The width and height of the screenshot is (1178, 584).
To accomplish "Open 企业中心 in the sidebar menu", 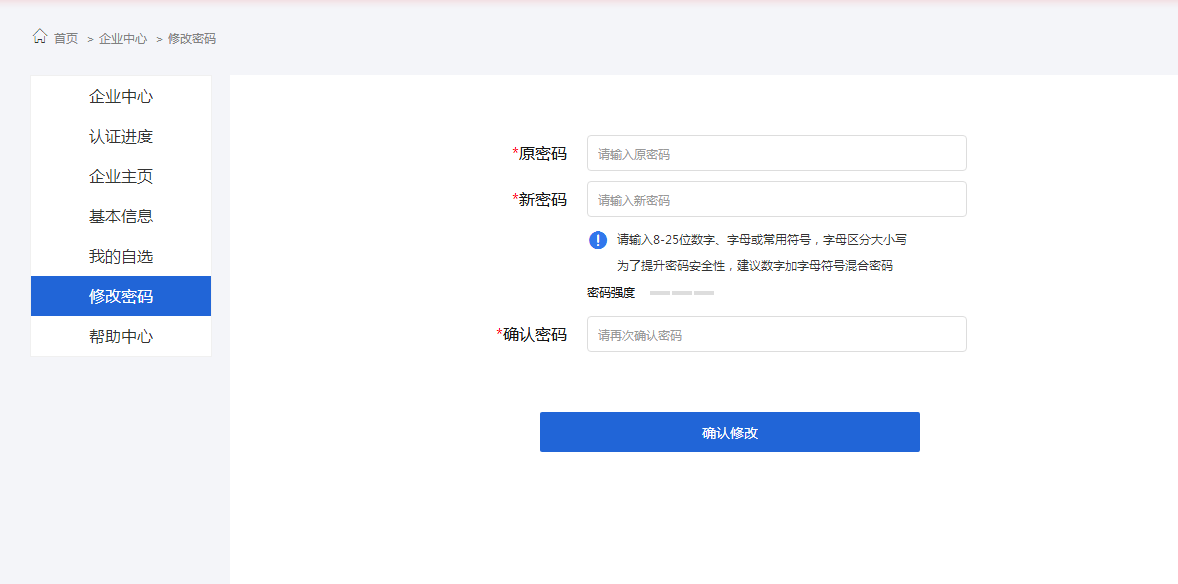I will [121, 97].
